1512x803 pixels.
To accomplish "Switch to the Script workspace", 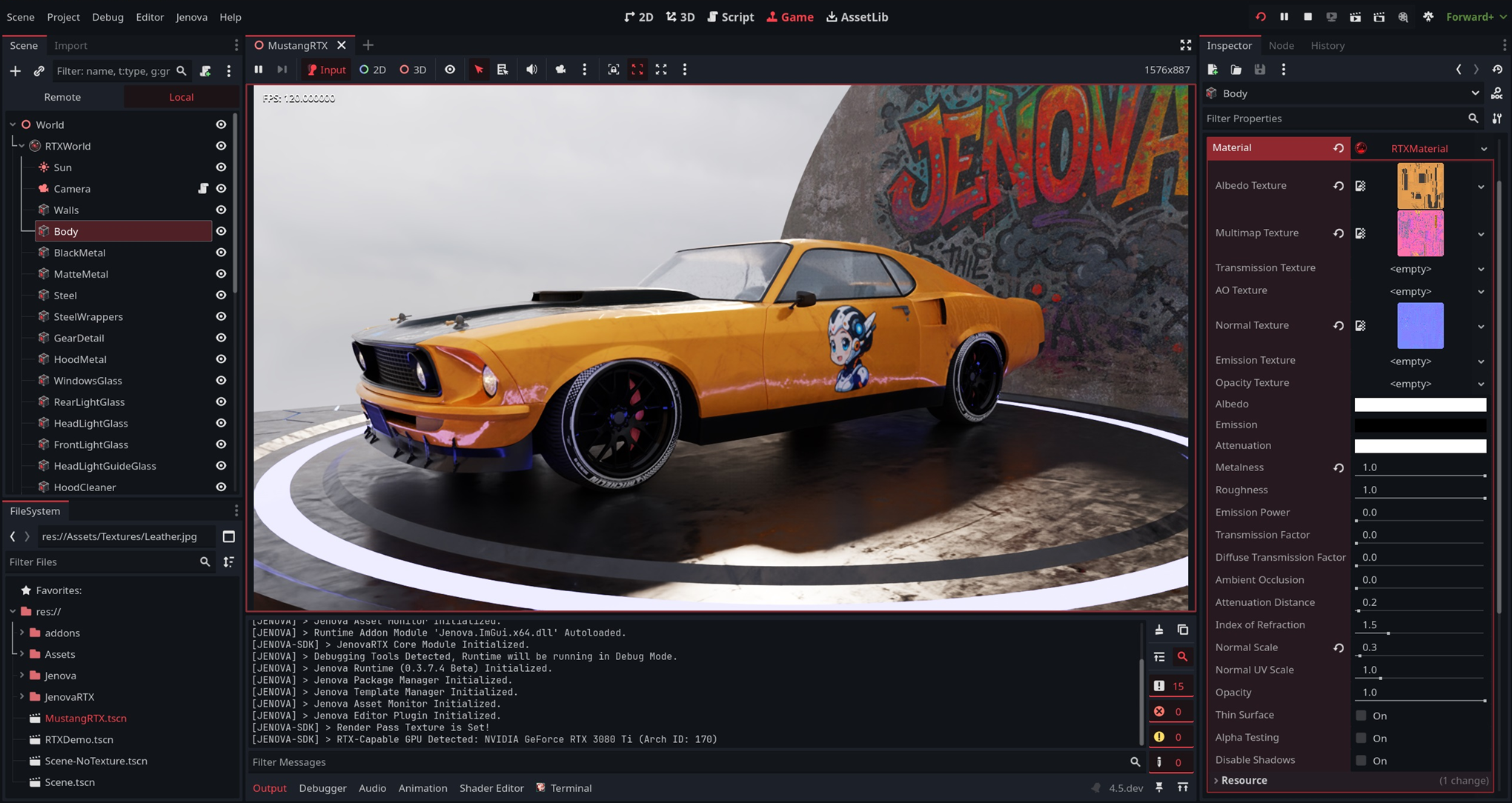I will coord(730,16).
